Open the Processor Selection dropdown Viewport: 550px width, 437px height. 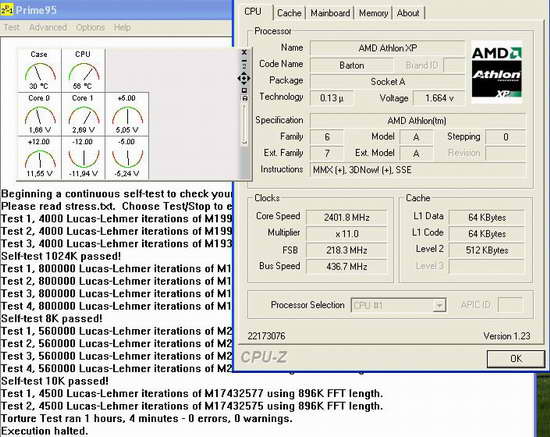click(x=398, y=305)
